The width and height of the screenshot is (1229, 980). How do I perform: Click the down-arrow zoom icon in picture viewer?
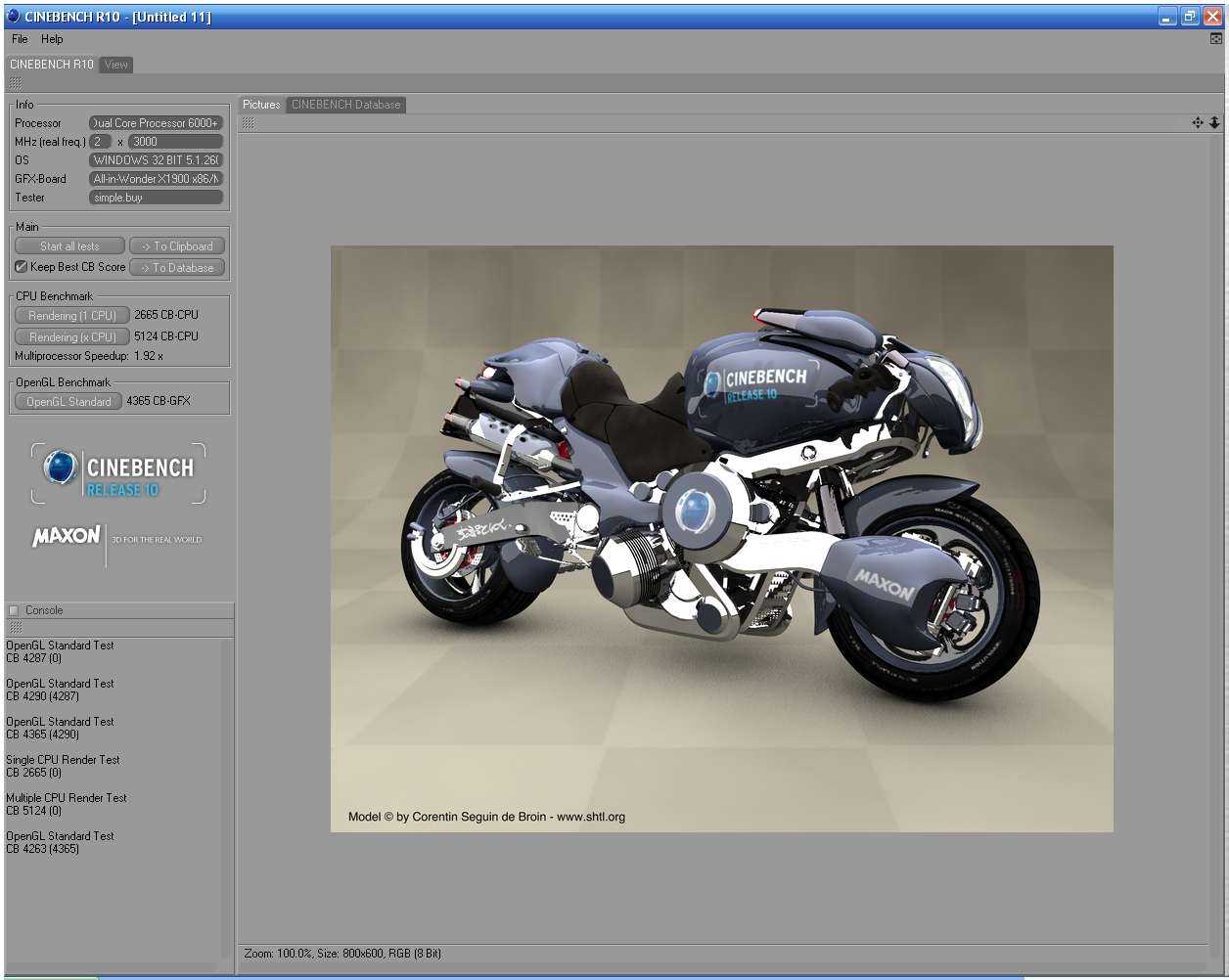1214,122
